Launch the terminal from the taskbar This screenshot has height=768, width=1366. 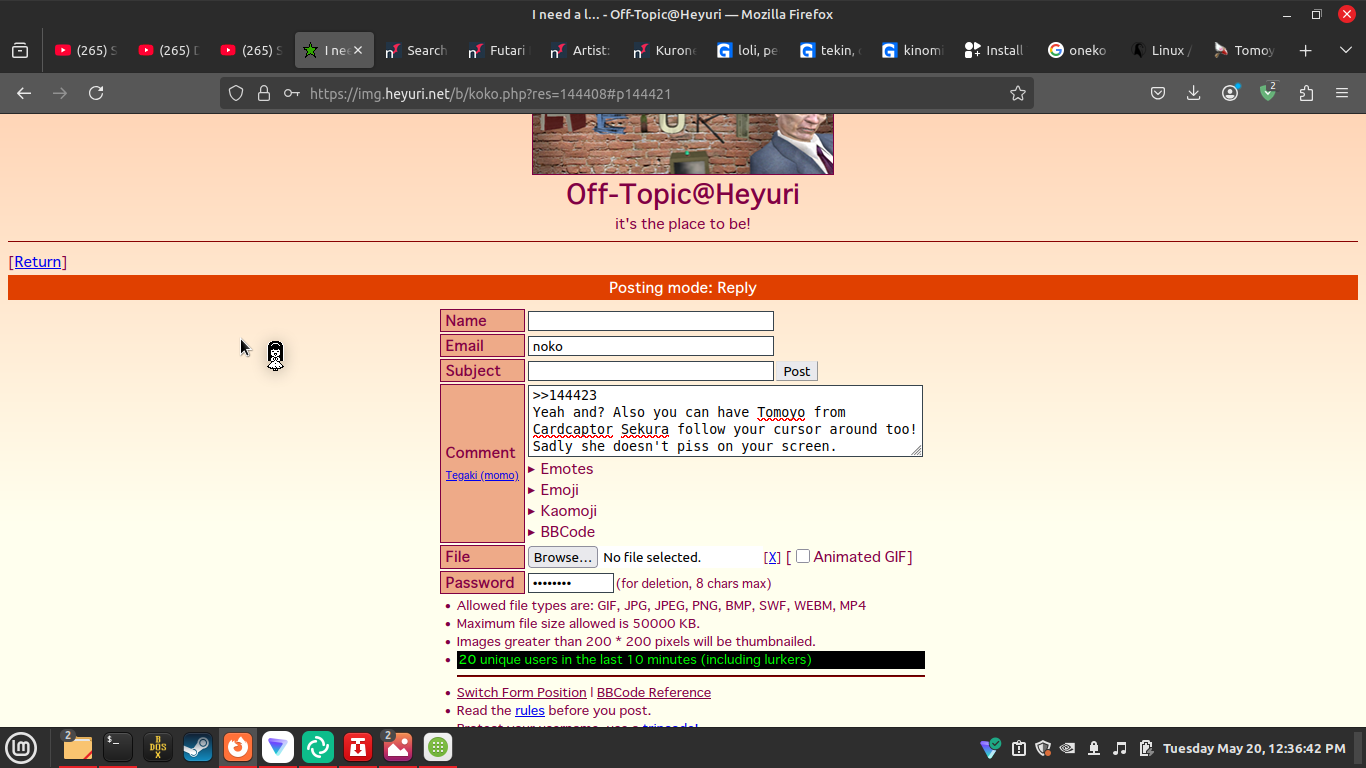tap(118, 747)
